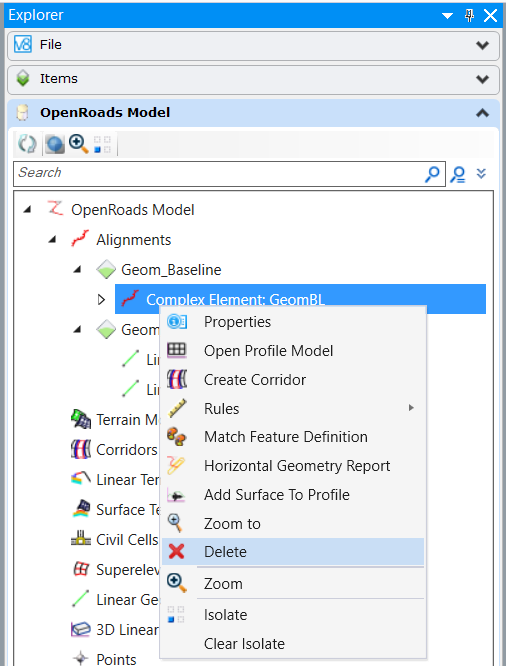
Task: Click into the Search input field
Action: (219, 173)
